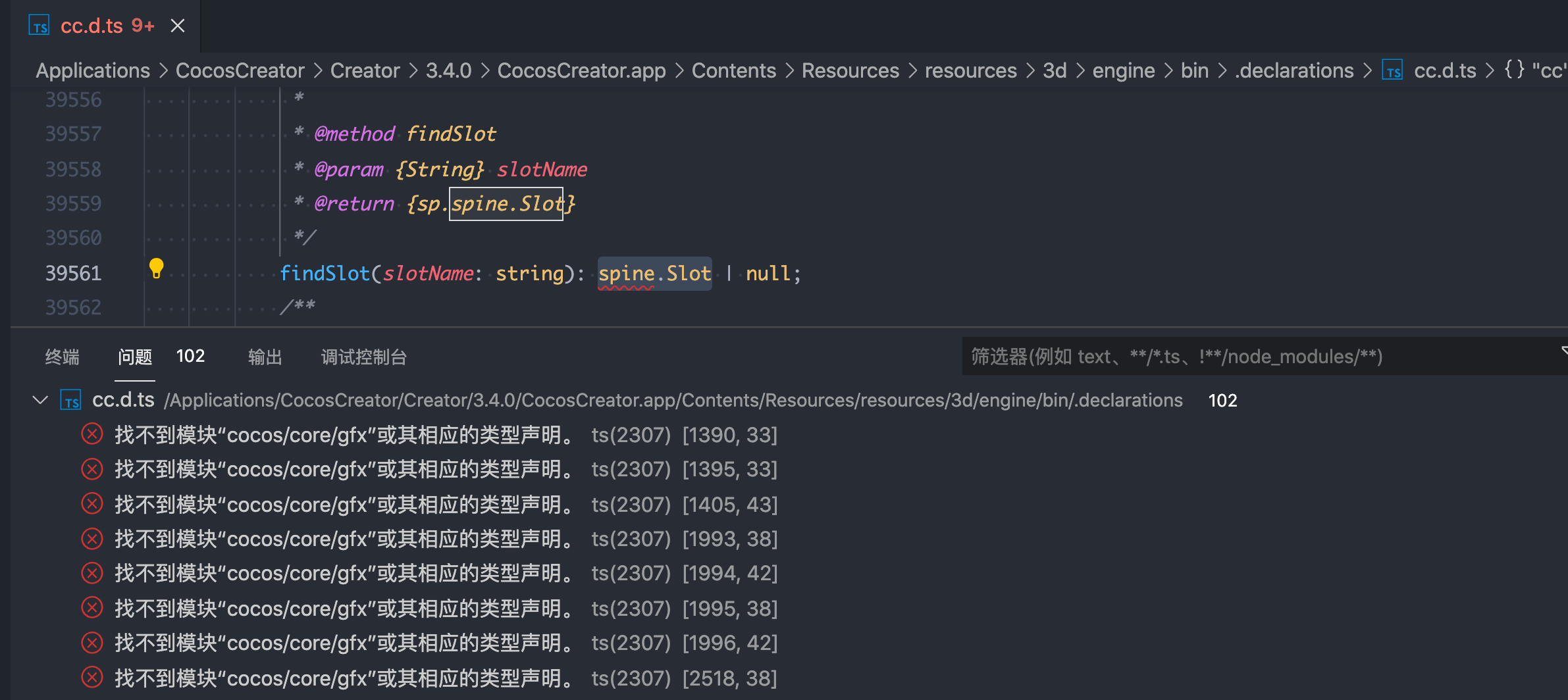This screenshot has width=1568, height=700.
Task: Close the cc.d.ts editor tab
Action: click(x=177, y=26)
